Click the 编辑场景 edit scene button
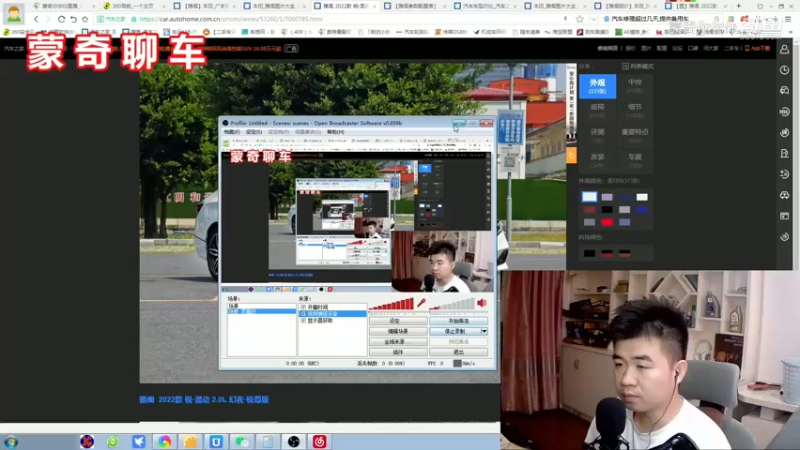 pyautogui.click(x=398, y=331)
